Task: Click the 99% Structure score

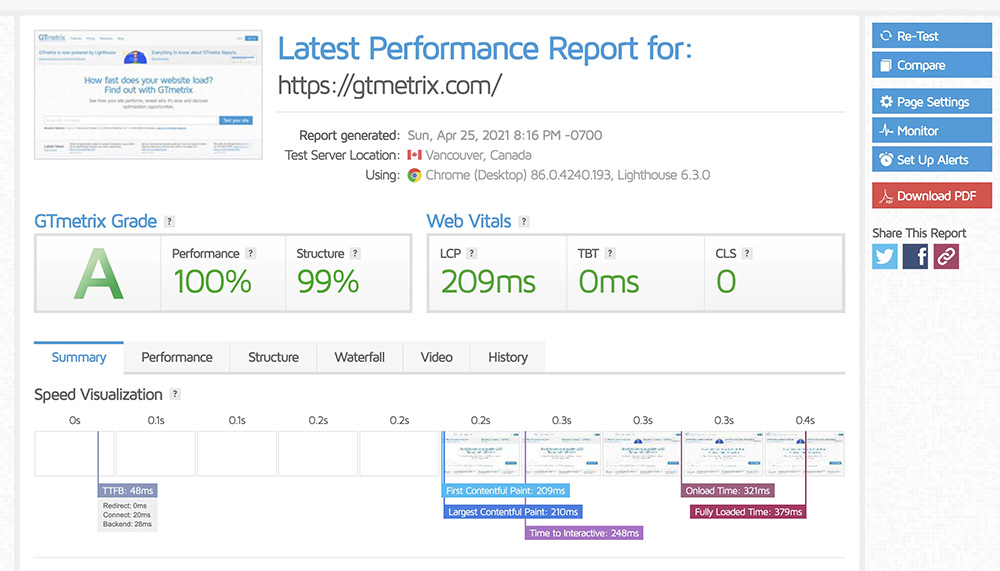Action: coord(328,281)
